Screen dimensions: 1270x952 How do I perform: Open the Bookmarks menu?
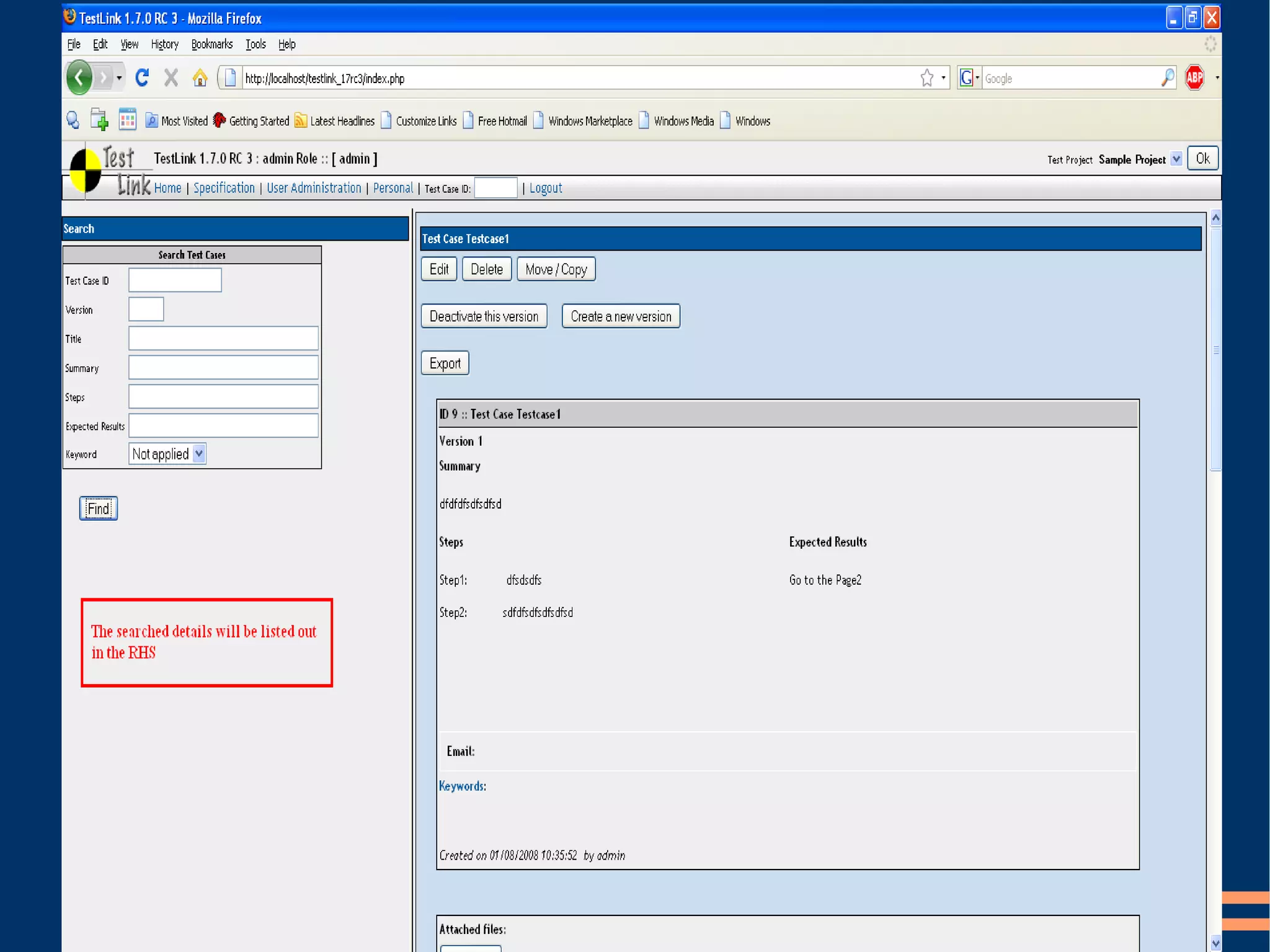[211, 44]
